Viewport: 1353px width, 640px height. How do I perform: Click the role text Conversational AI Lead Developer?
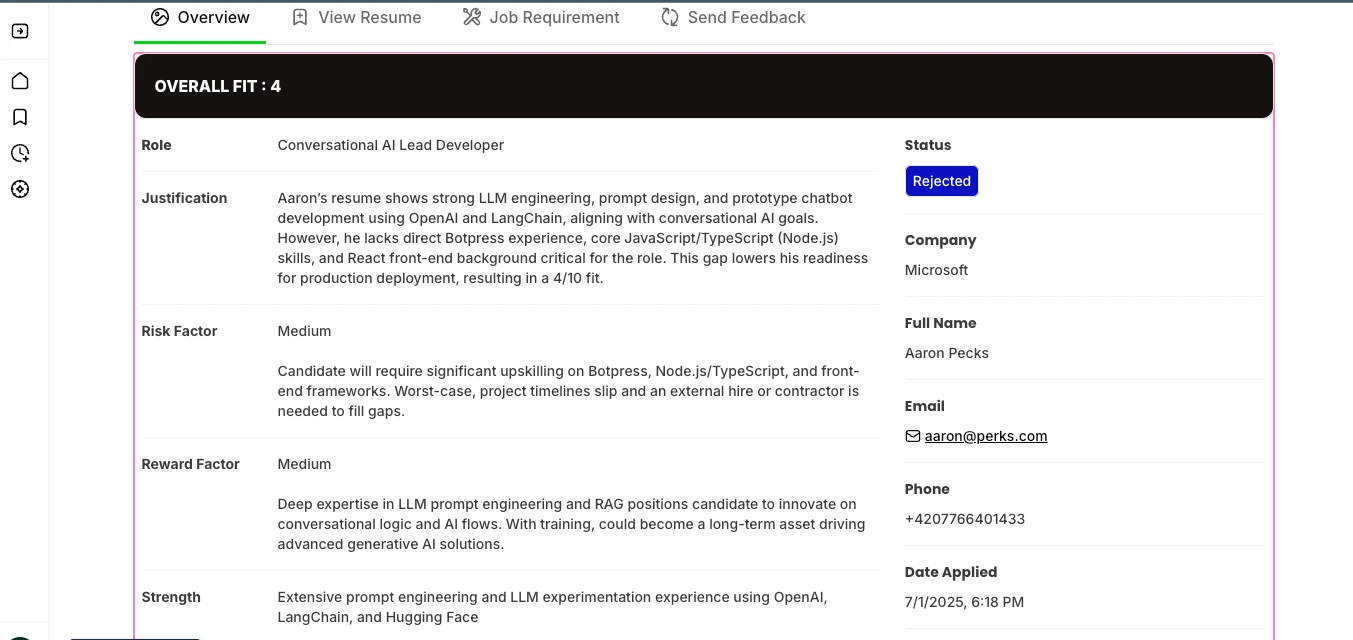tap(390, 145)
